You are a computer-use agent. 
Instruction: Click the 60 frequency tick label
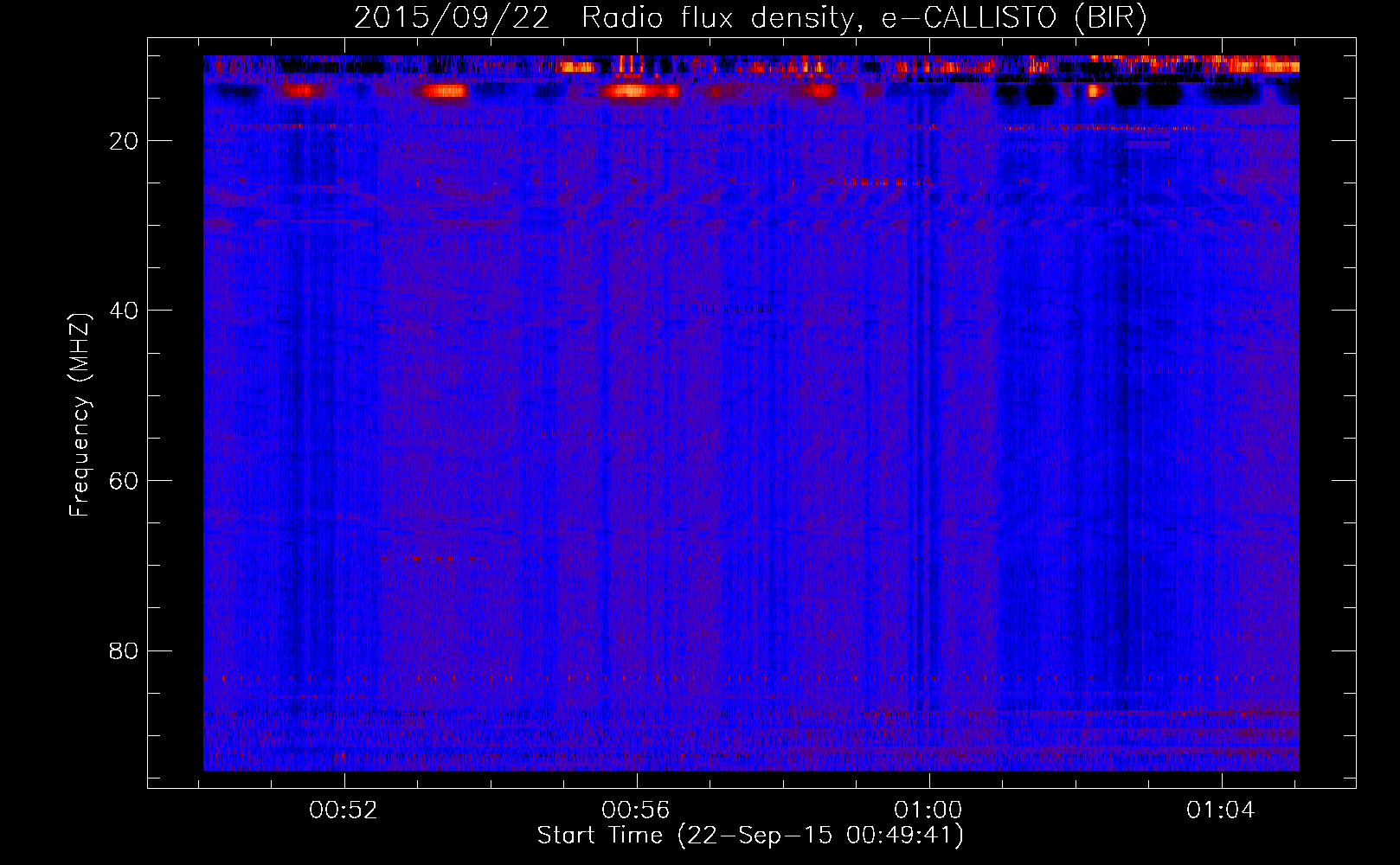point(125,481)
